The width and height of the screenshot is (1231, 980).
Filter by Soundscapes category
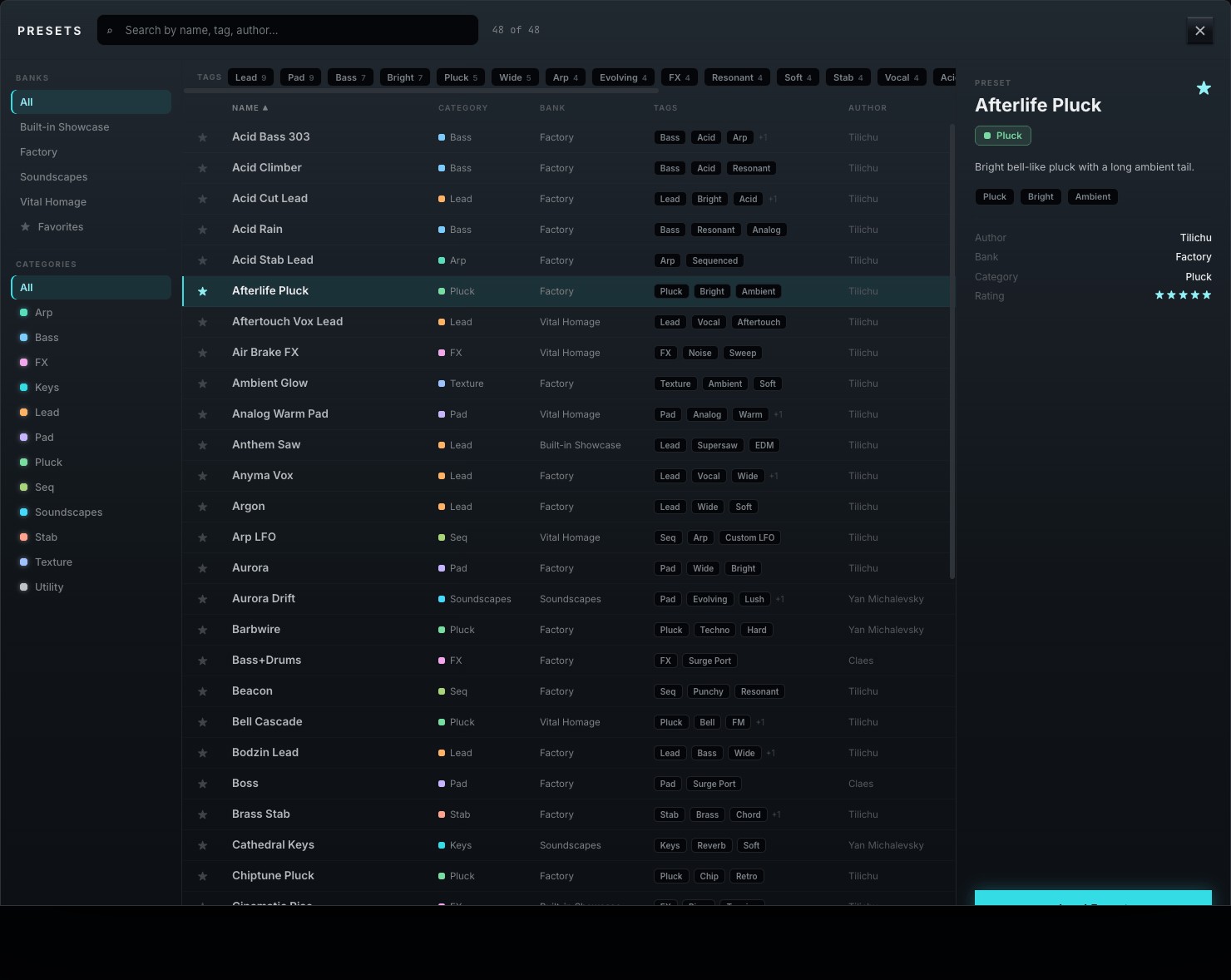point(91,512)
